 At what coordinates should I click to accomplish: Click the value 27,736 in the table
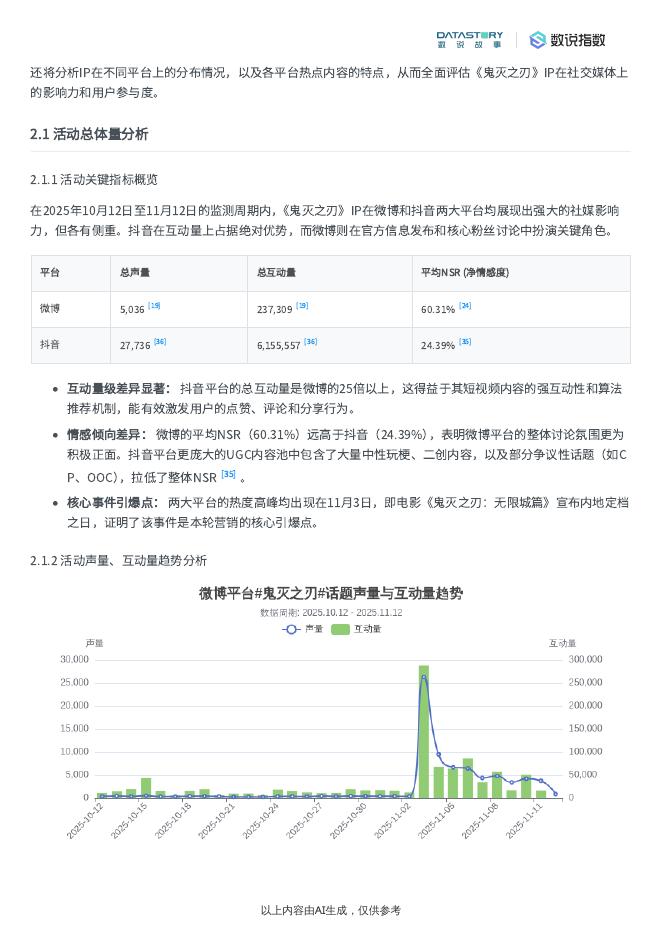click(135, 345)
